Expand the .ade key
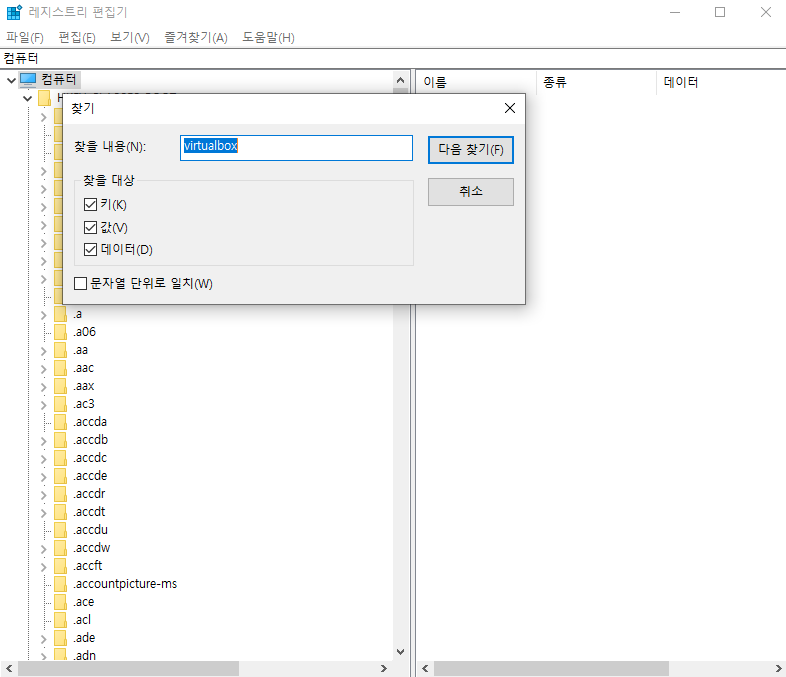Image resolution: width=786 pixels, height=677 pixels. 44,639
